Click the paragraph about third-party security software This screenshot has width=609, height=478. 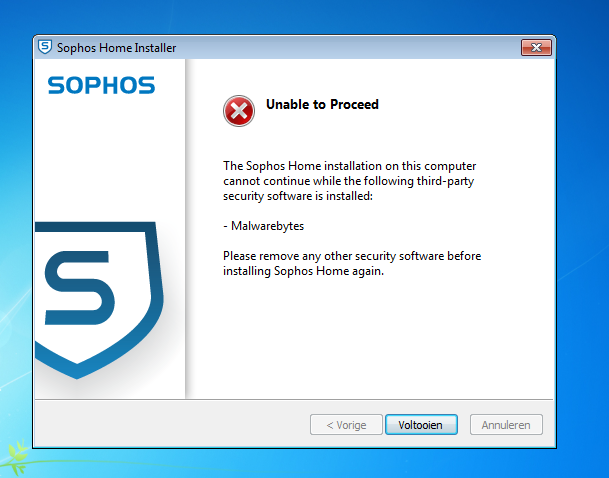pyautogui.click(x=349, y=181)
